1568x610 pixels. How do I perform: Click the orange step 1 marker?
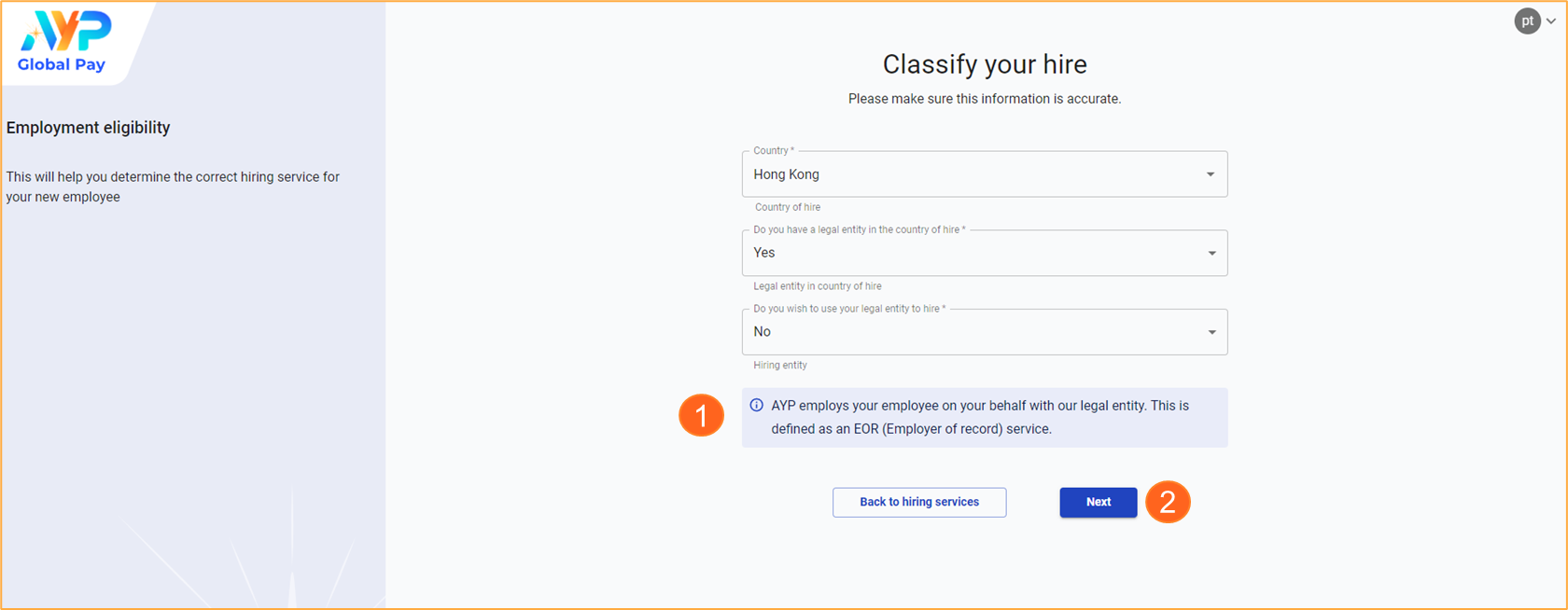701,415
